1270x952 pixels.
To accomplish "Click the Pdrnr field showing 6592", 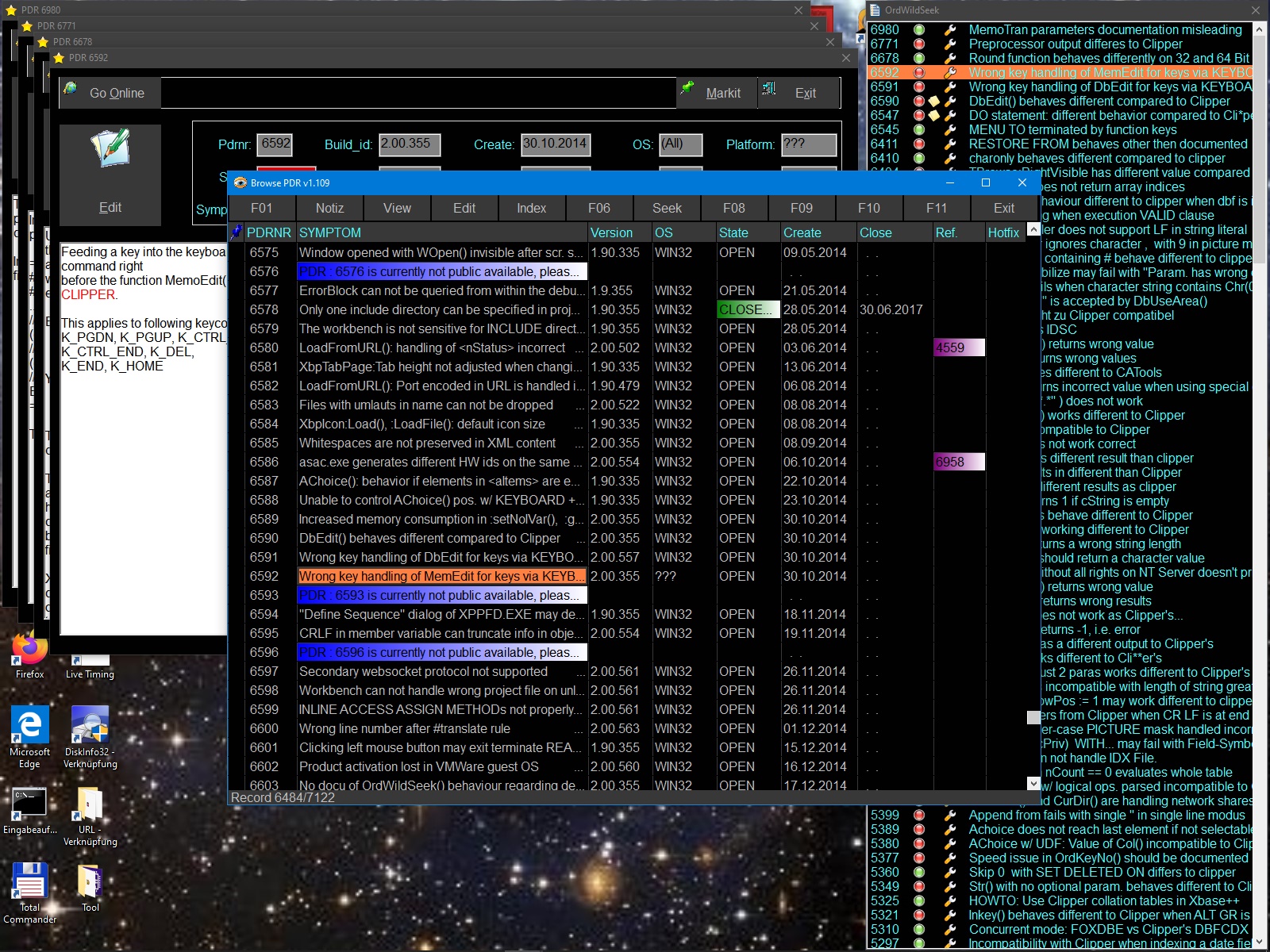I will [x=275, y=144].
